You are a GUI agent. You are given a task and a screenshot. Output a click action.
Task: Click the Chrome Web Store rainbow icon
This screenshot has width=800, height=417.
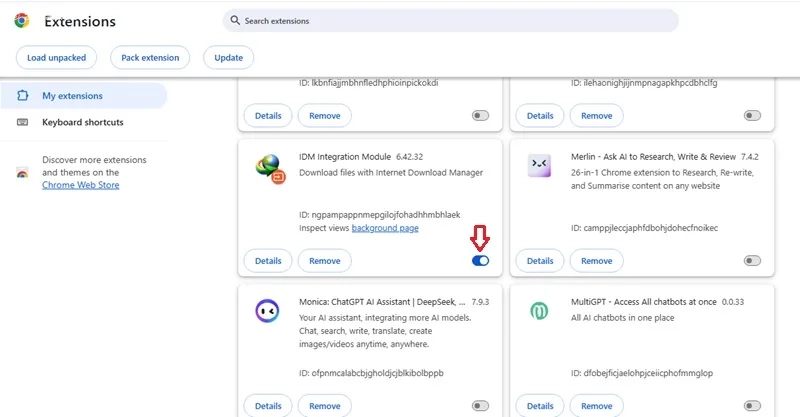22,173
